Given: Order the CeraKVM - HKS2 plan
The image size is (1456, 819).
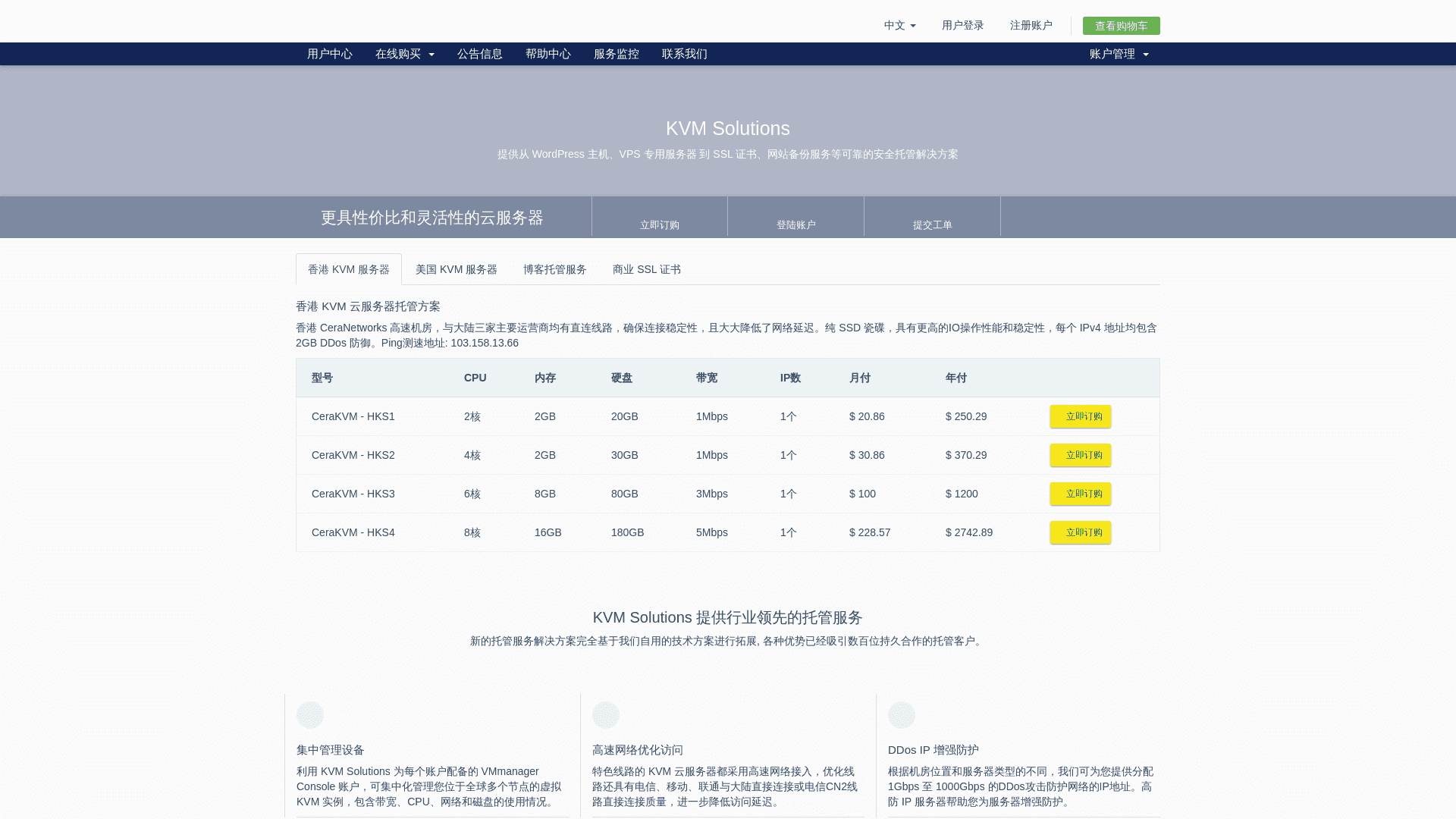Looking at the screenshot, I should pyautogui.click(x=1080, y=455).
